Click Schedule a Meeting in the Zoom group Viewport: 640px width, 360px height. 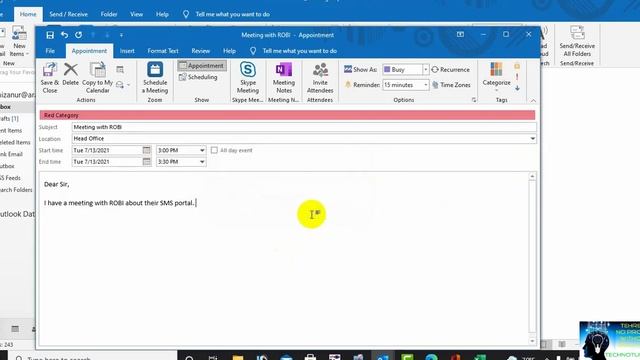point(155,78)
